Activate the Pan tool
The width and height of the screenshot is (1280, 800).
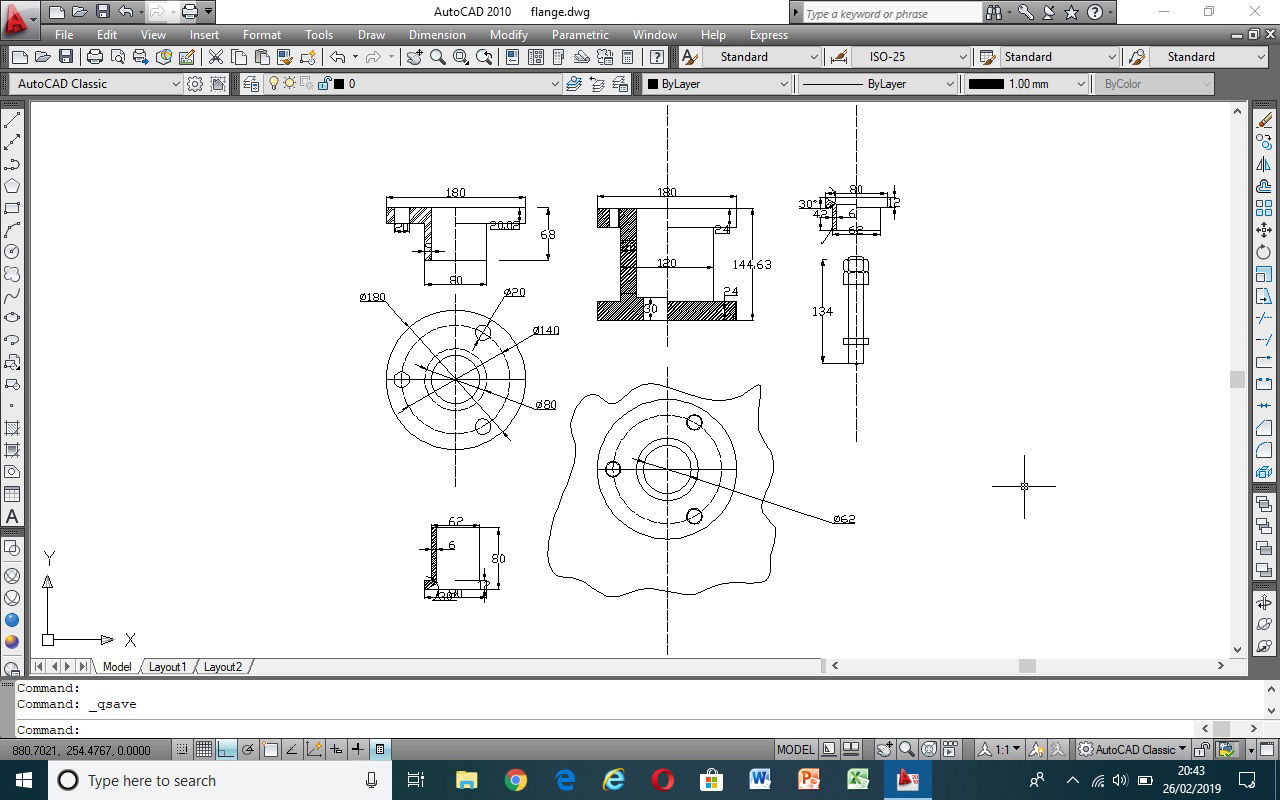(414, 57)
